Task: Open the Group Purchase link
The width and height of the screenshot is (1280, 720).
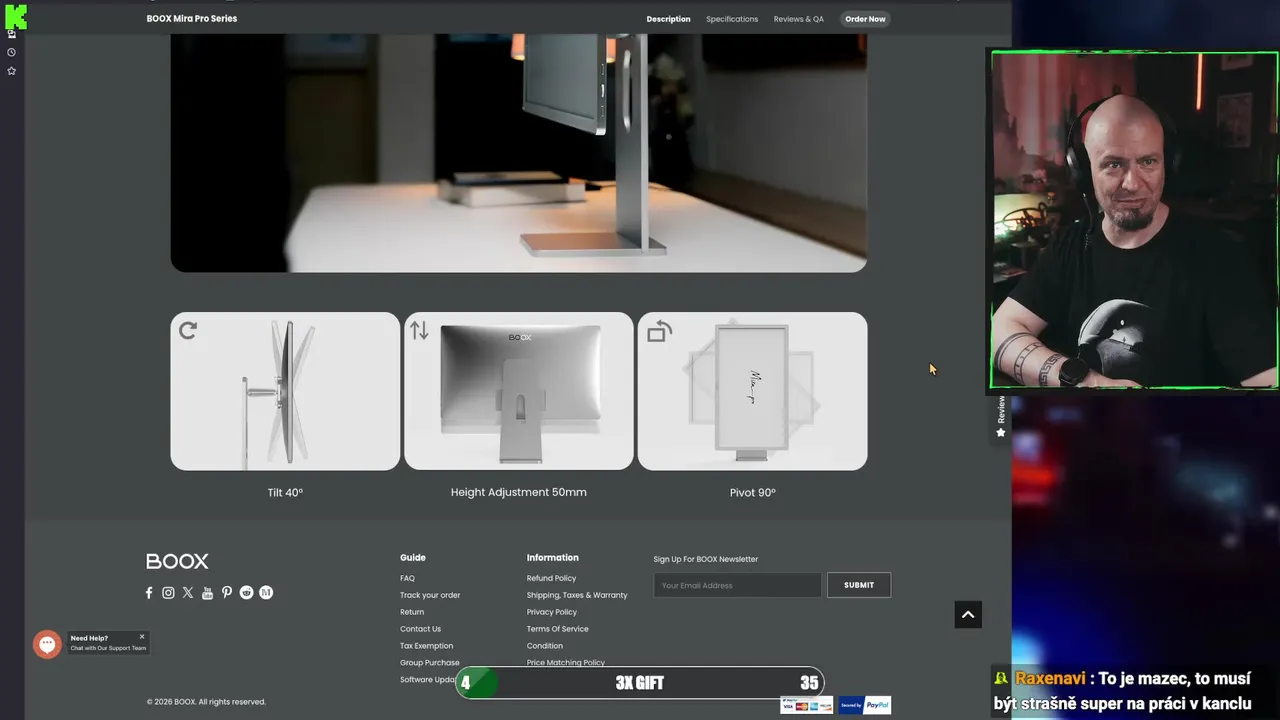Action: coord(430,663)
